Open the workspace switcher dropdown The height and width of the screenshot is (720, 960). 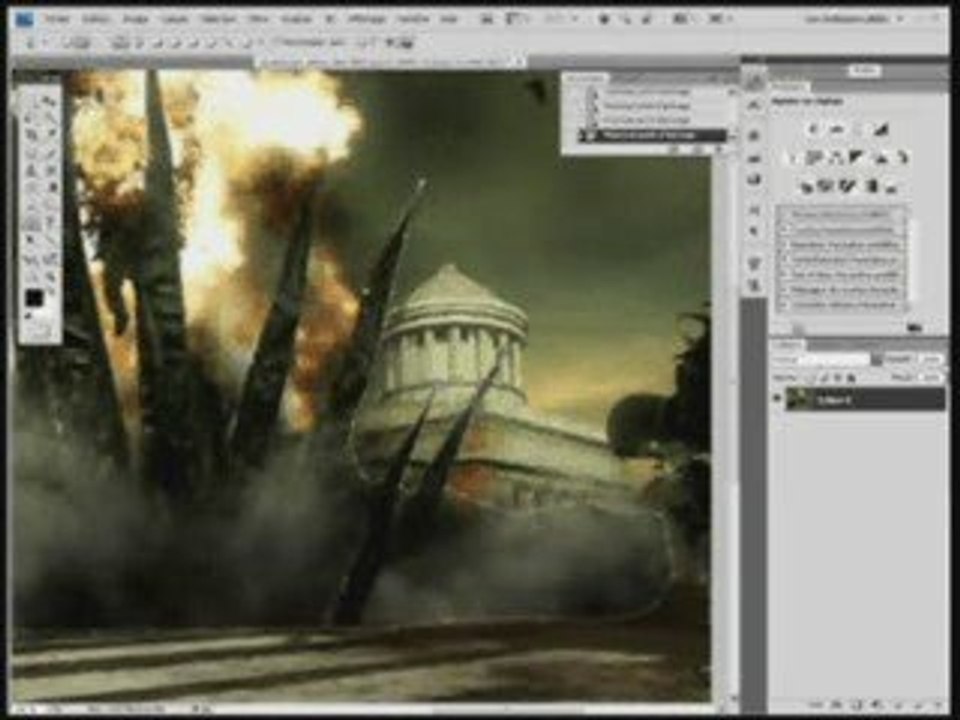pyautogui.click(x=854, y=19)
